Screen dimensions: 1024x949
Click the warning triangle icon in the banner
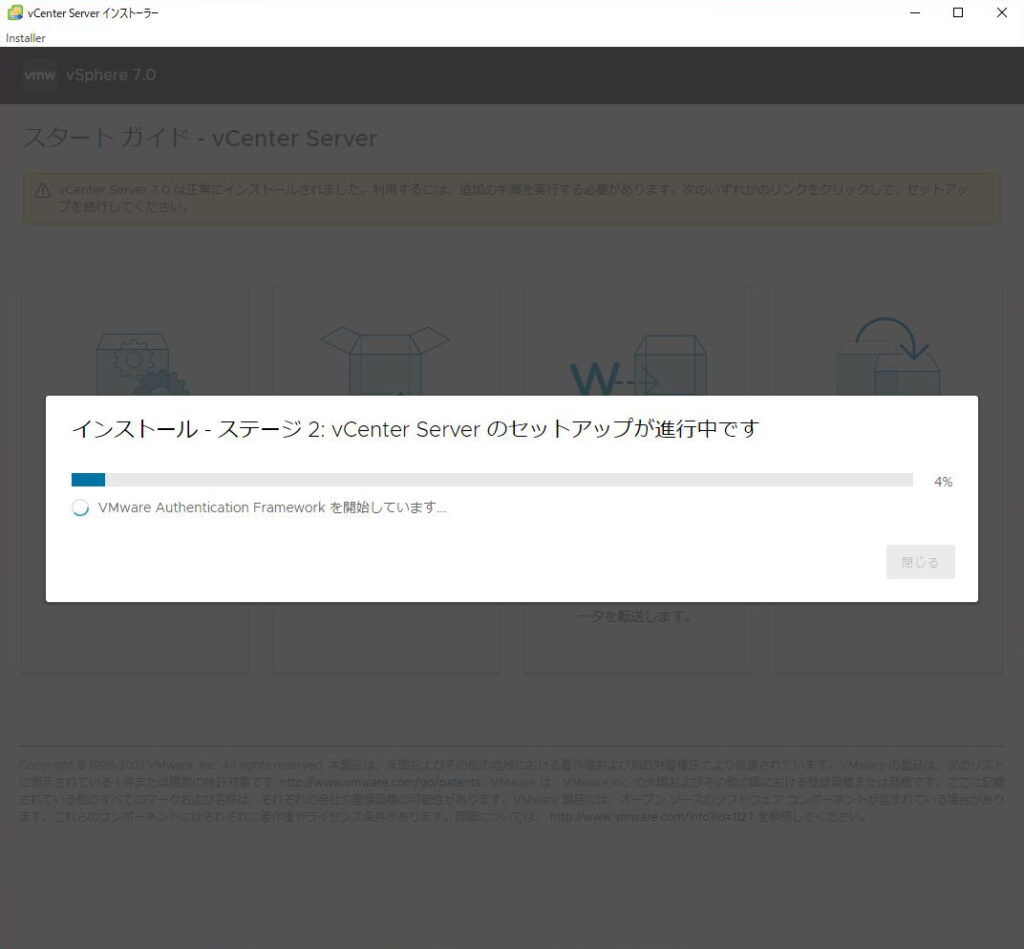coord(43,191)
